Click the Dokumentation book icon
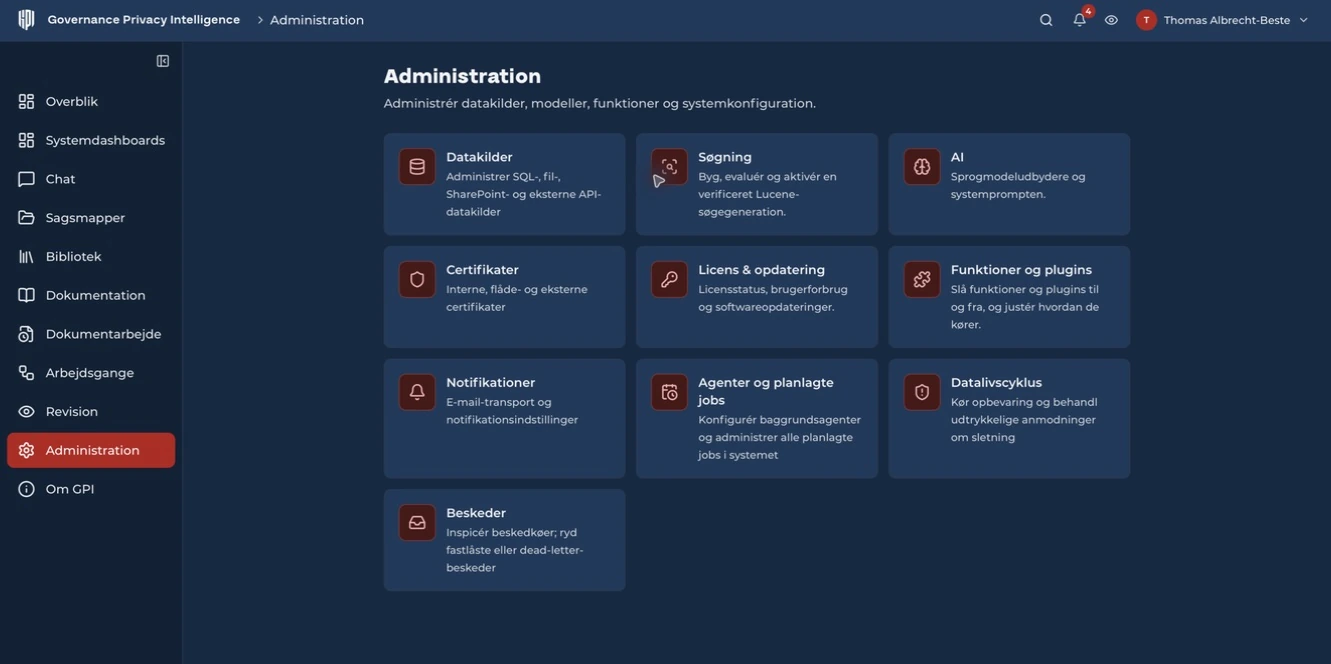Image resolution: width=1331 pixels, height=664 pixels. click(x=26, y=295)
